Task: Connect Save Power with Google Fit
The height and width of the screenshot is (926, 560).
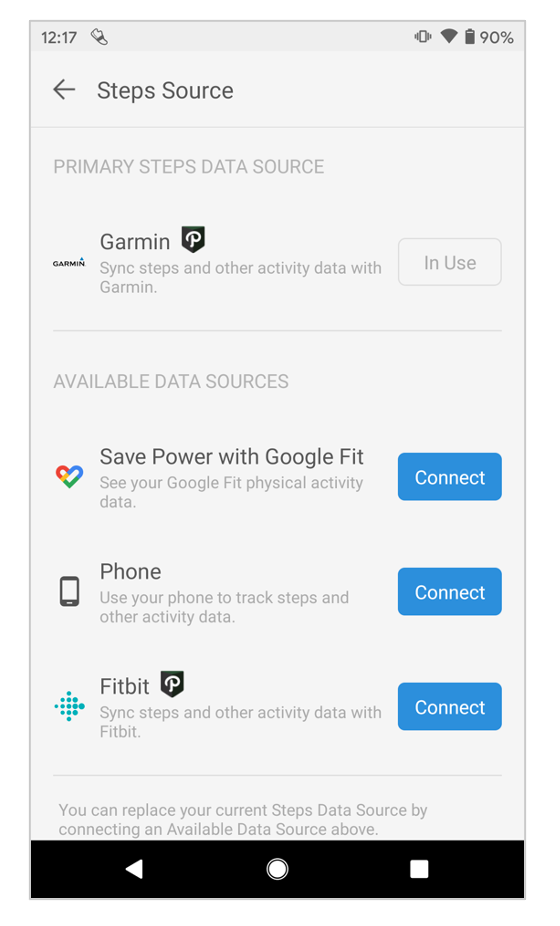Action: 450,477
